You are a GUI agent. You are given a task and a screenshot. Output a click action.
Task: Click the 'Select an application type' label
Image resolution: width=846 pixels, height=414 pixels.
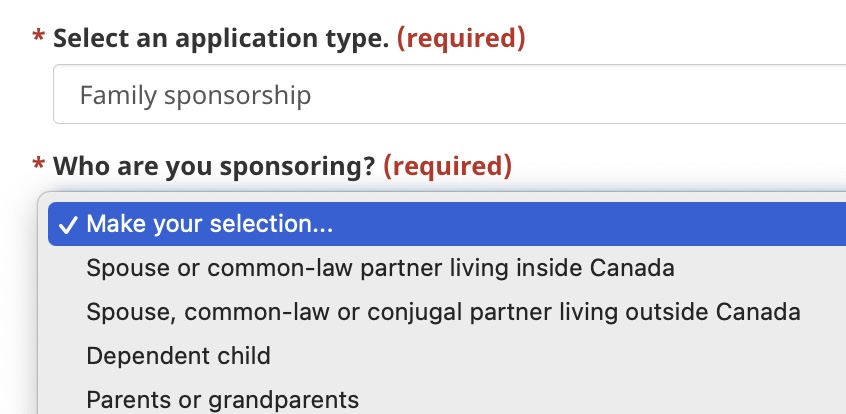220,39
